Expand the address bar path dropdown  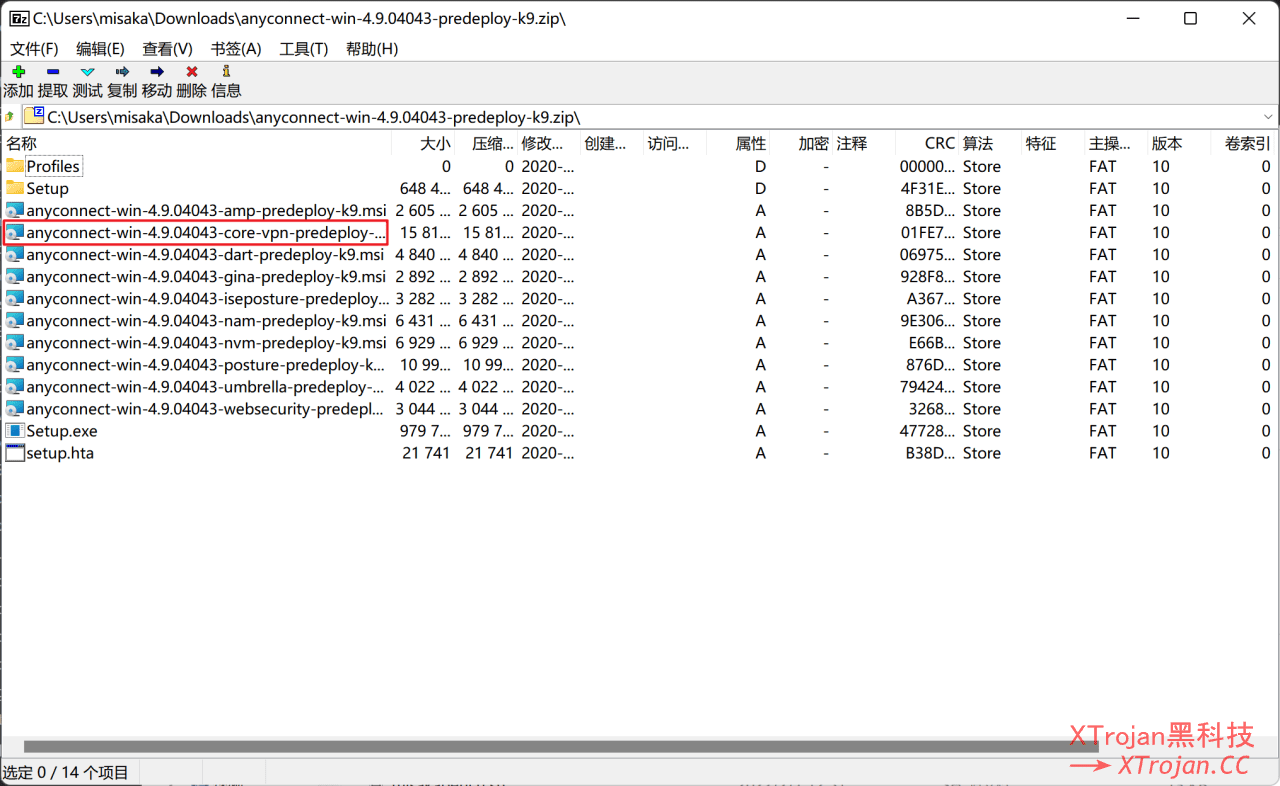click(1268, 117)
